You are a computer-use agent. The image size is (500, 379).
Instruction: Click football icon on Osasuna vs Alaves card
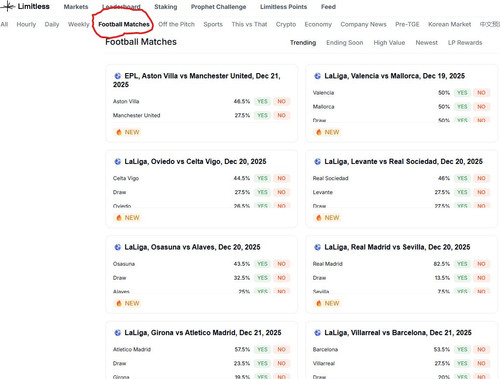point(118,247)
